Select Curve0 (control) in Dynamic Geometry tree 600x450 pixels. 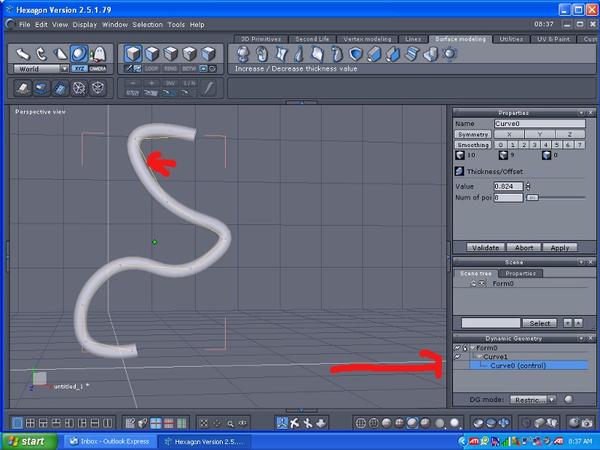(x=528, y=365)
